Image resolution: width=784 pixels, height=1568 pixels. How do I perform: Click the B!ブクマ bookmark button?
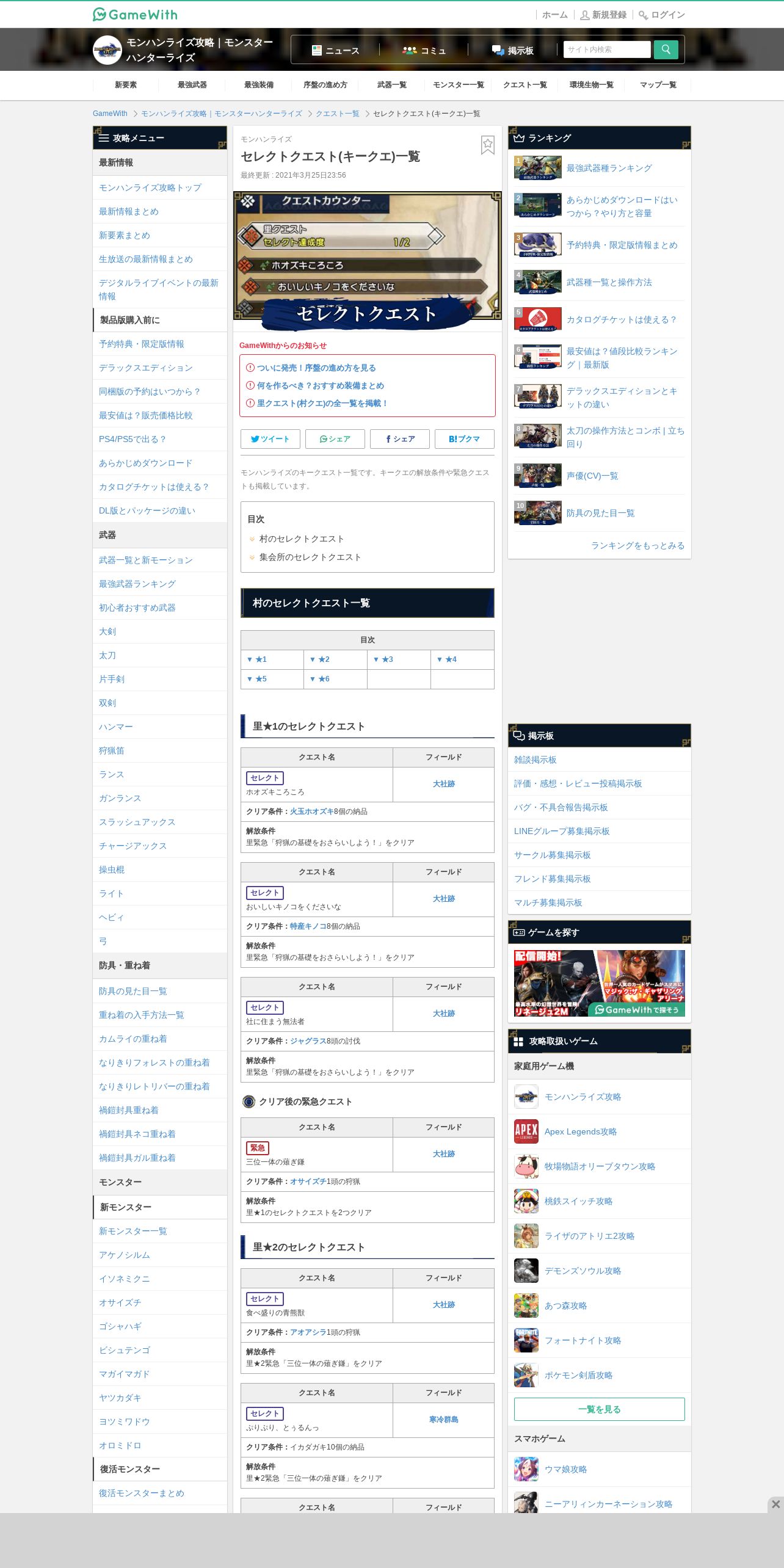coord(465,439)
